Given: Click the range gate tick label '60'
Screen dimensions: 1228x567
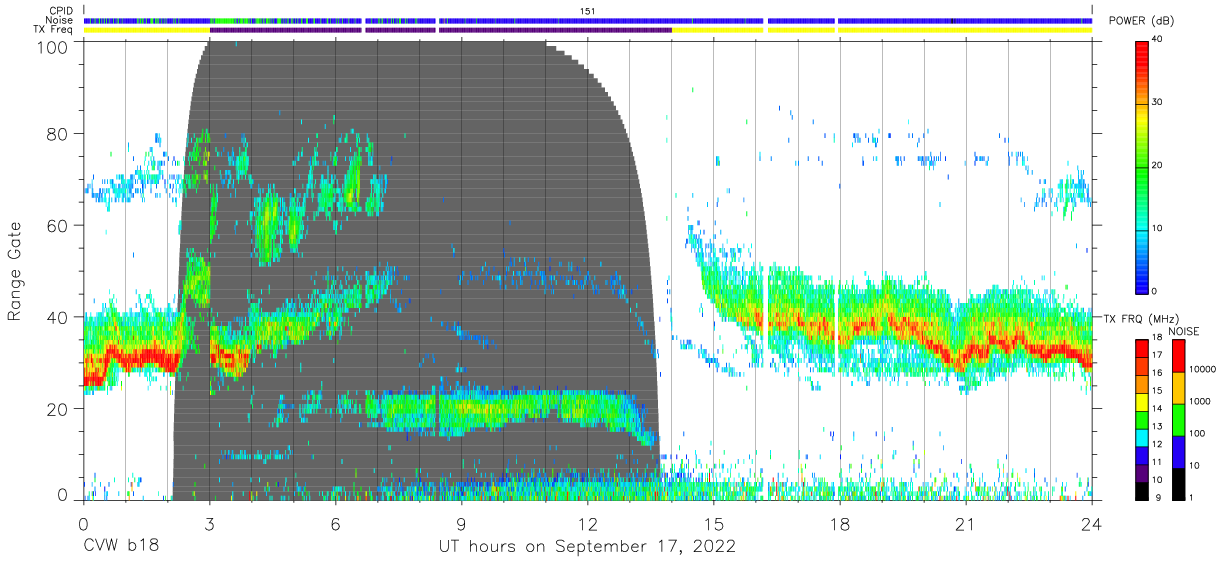Looking at the screenshot, I should click(x=59, y=225).
